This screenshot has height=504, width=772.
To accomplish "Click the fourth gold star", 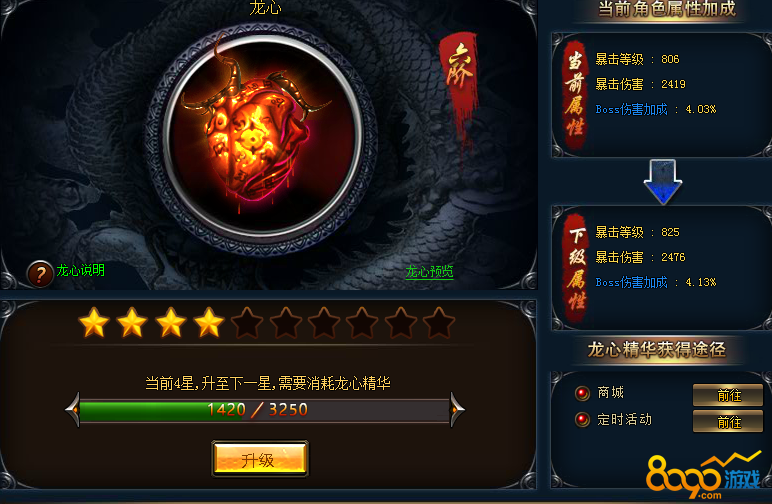I will point(209,323).
